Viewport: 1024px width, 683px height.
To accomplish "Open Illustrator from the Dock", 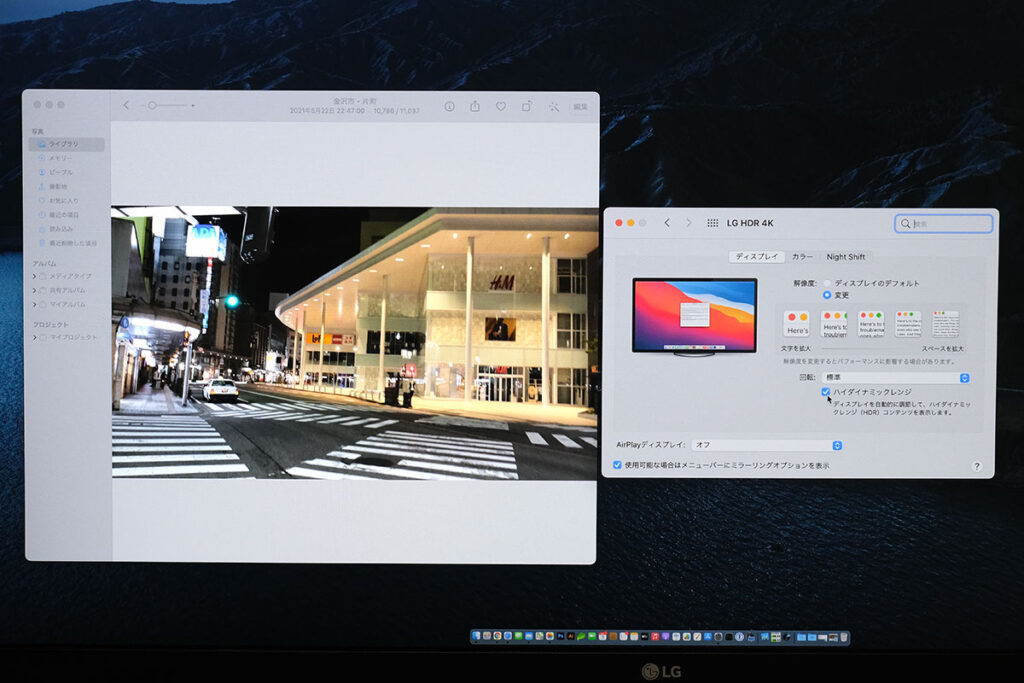I will point(571,636).
